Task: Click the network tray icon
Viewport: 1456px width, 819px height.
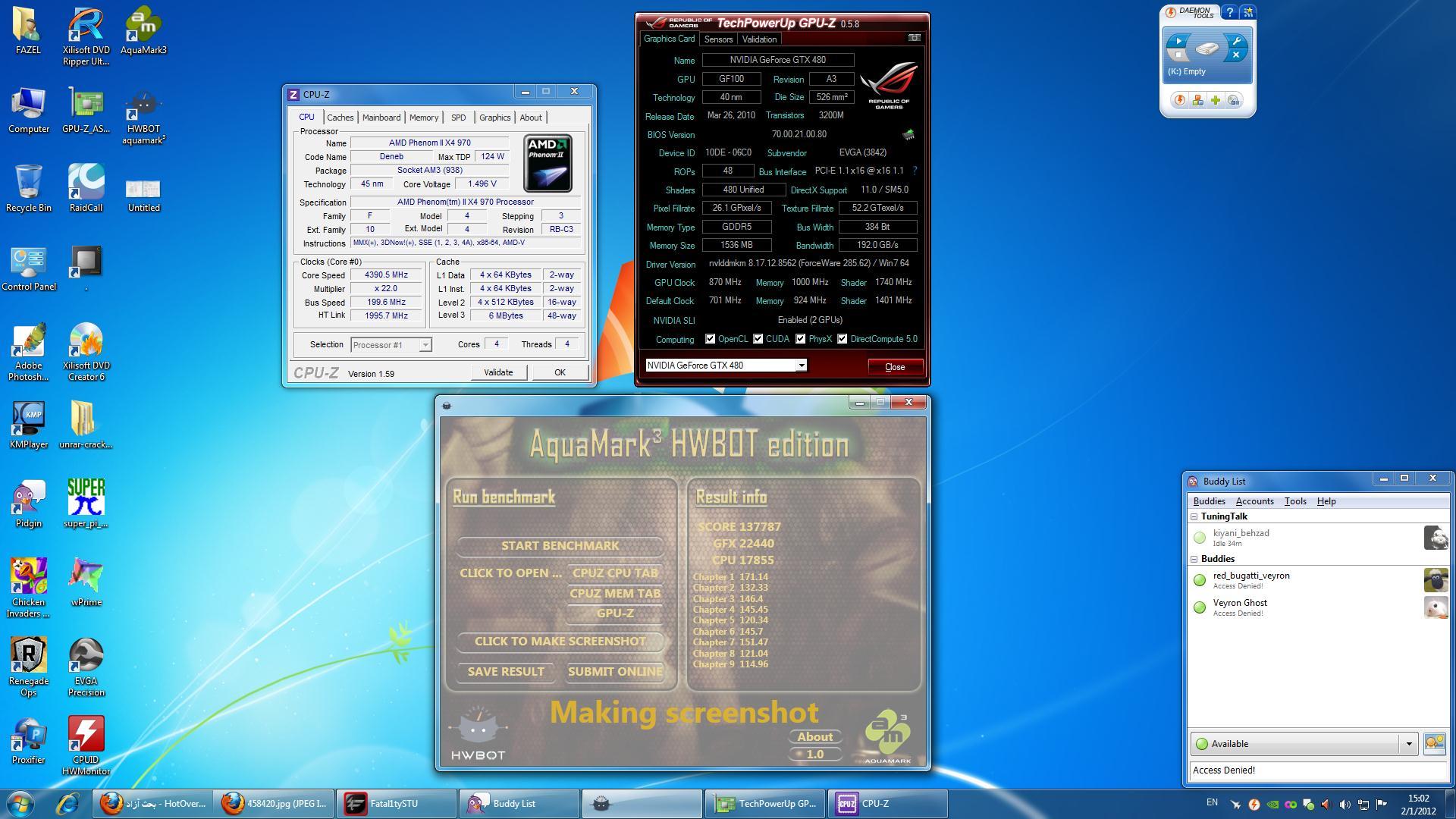Action: point(1363,805)
